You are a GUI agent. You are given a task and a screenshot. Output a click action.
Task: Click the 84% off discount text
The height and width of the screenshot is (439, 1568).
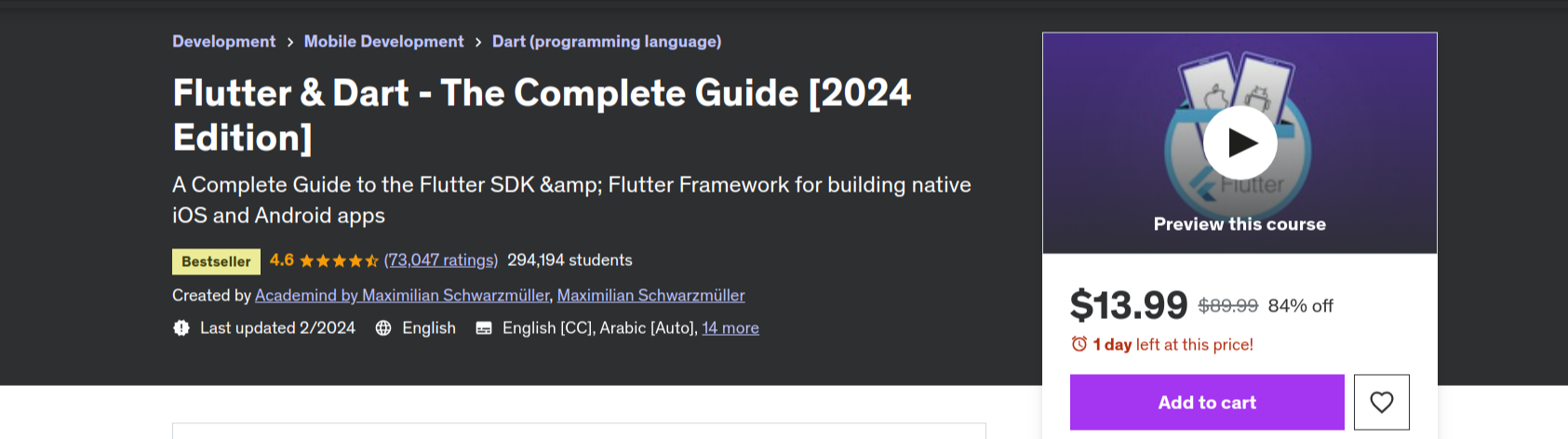1301,306
